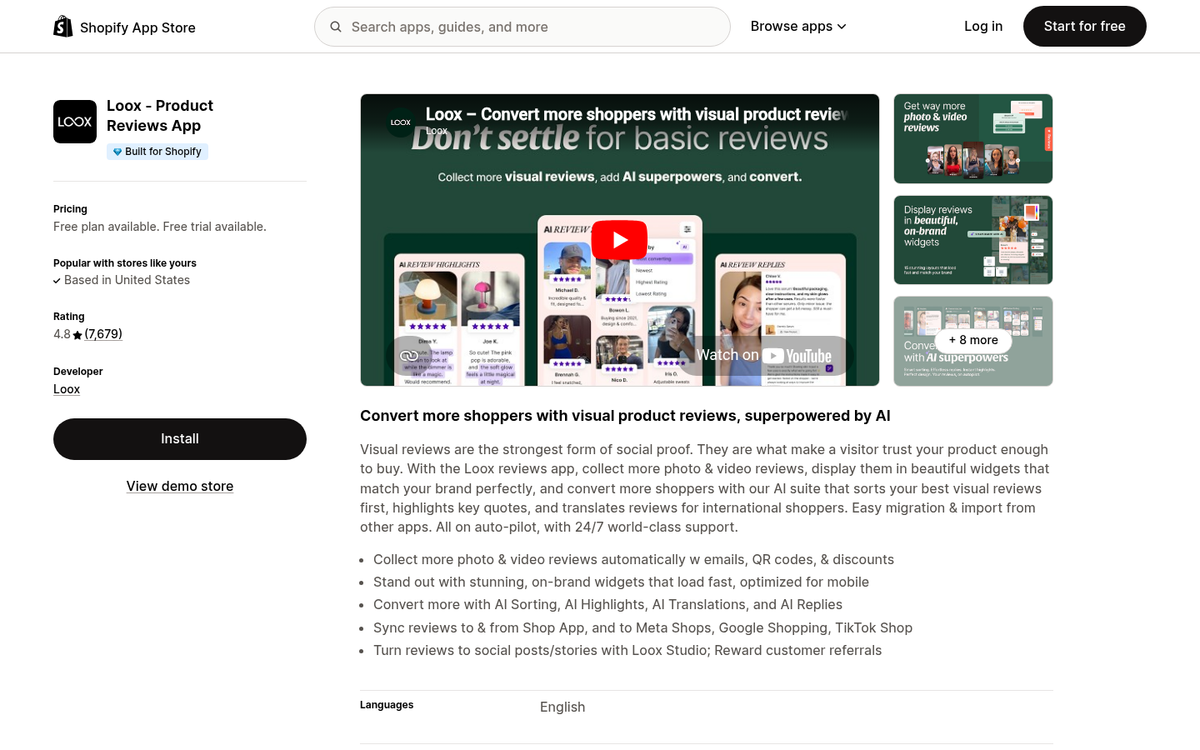The height and width of the screenshot is (750, 1200).
Task: Open the View demo store link
Action: (179, 486)
